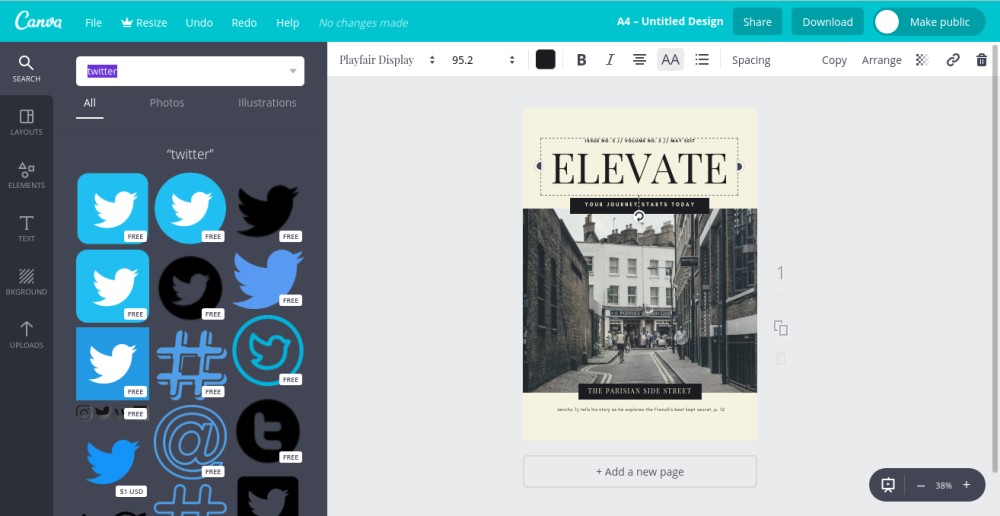The height and width of the screenshot is (516, 1000).
Task: Click the rotate handle under ELEVATE
Action: tap(639, 217)
